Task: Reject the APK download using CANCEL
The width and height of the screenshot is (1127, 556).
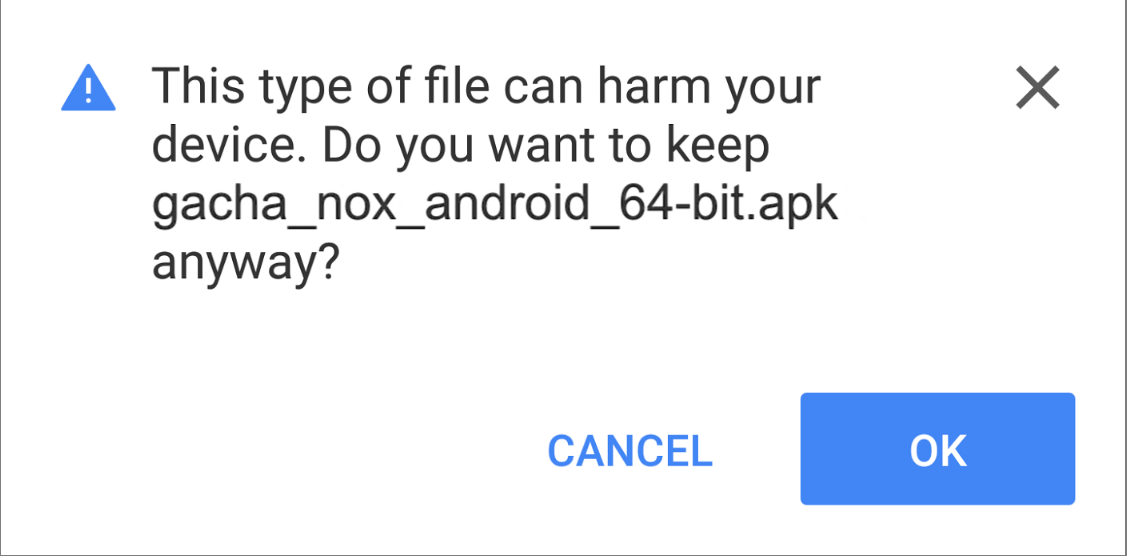Action: pyautogui.click(x=629, y=451)
